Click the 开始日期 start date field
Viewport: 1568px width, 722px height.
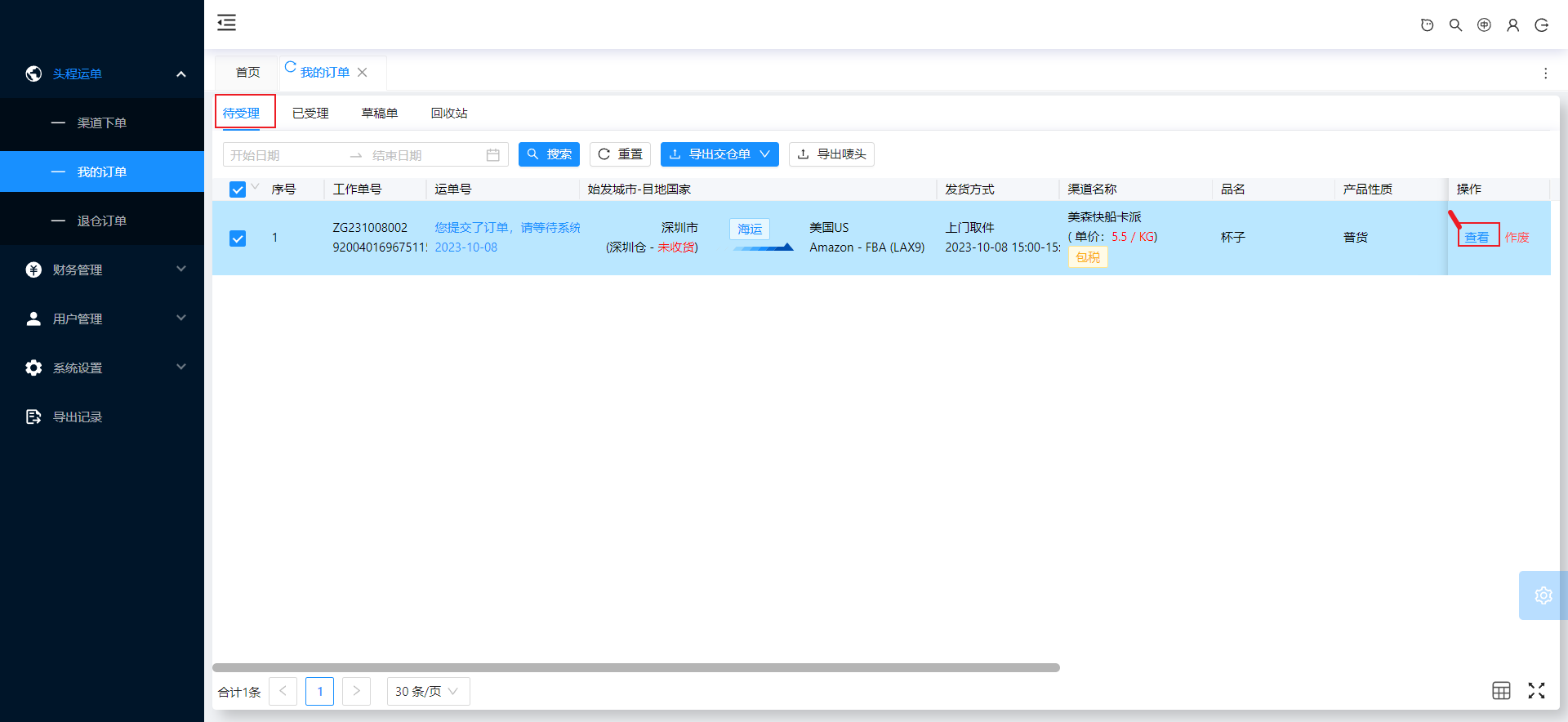pos(286,155)
